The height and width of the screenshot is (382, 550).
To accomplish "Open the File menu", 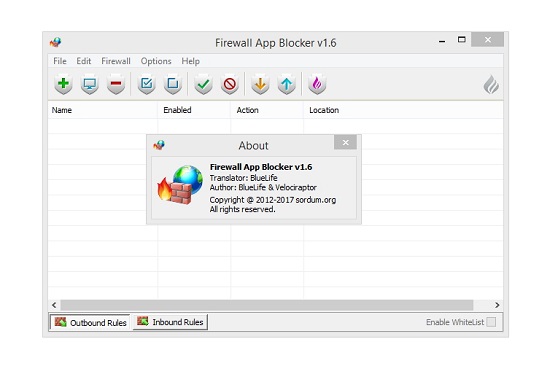I will click(60, 61).
